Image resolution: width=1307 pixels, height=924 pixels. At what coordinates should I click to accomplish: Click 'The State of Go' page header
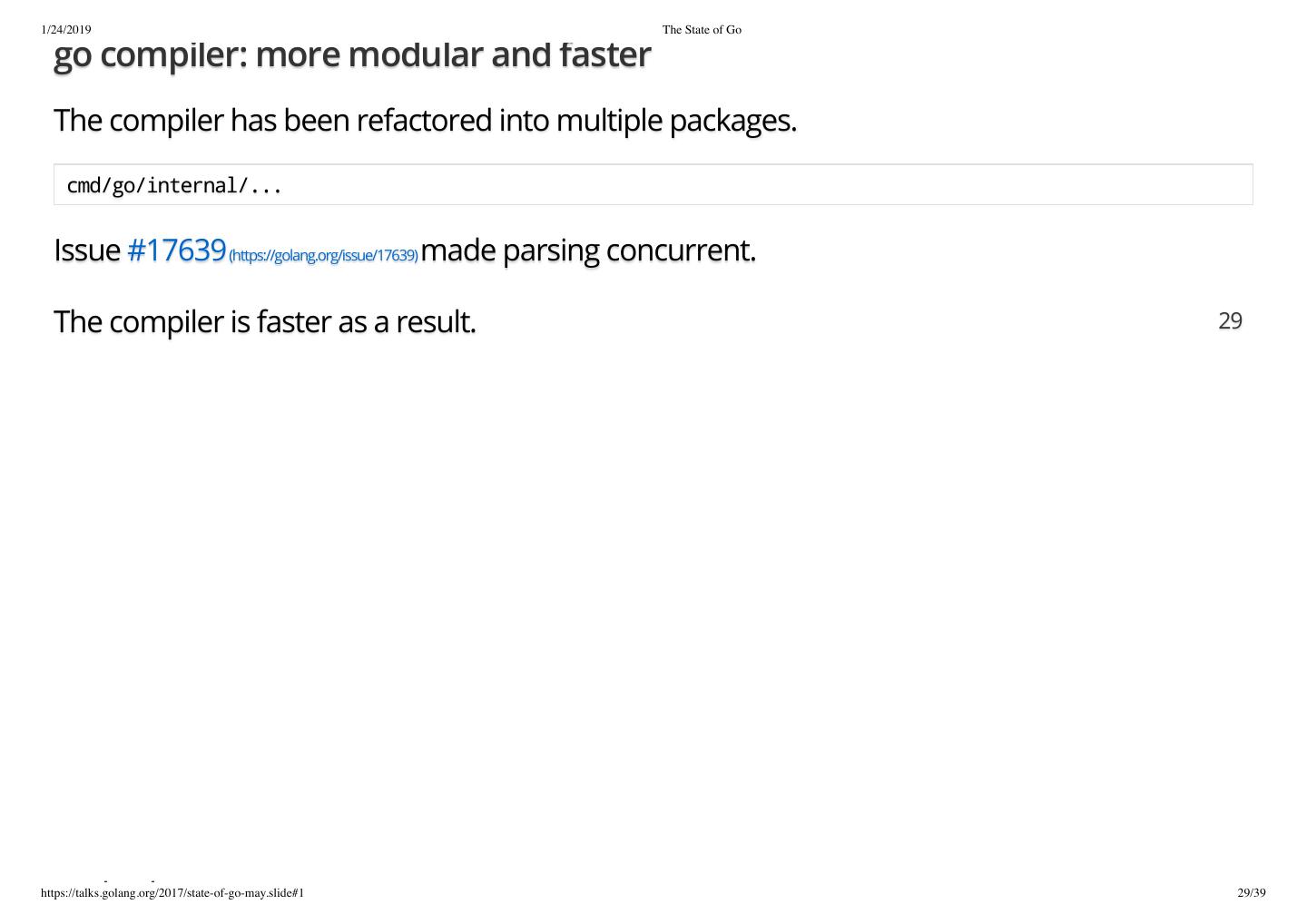(x=702, y=30)
